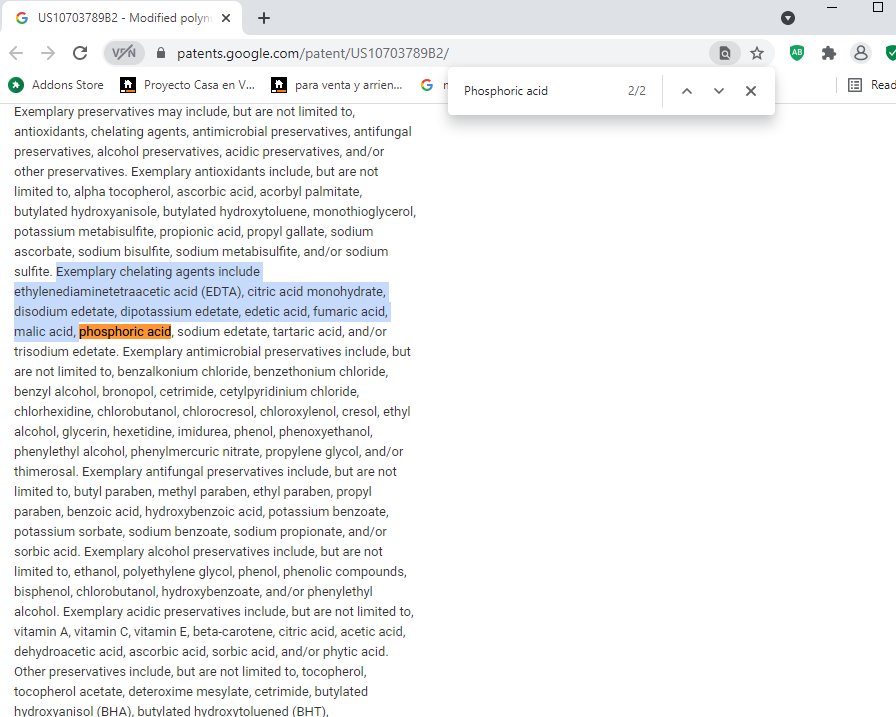Viewport: 896px width, 717px height.
Task: Open the Extensions puzzle-piece menu
Action: pos(829,53)
